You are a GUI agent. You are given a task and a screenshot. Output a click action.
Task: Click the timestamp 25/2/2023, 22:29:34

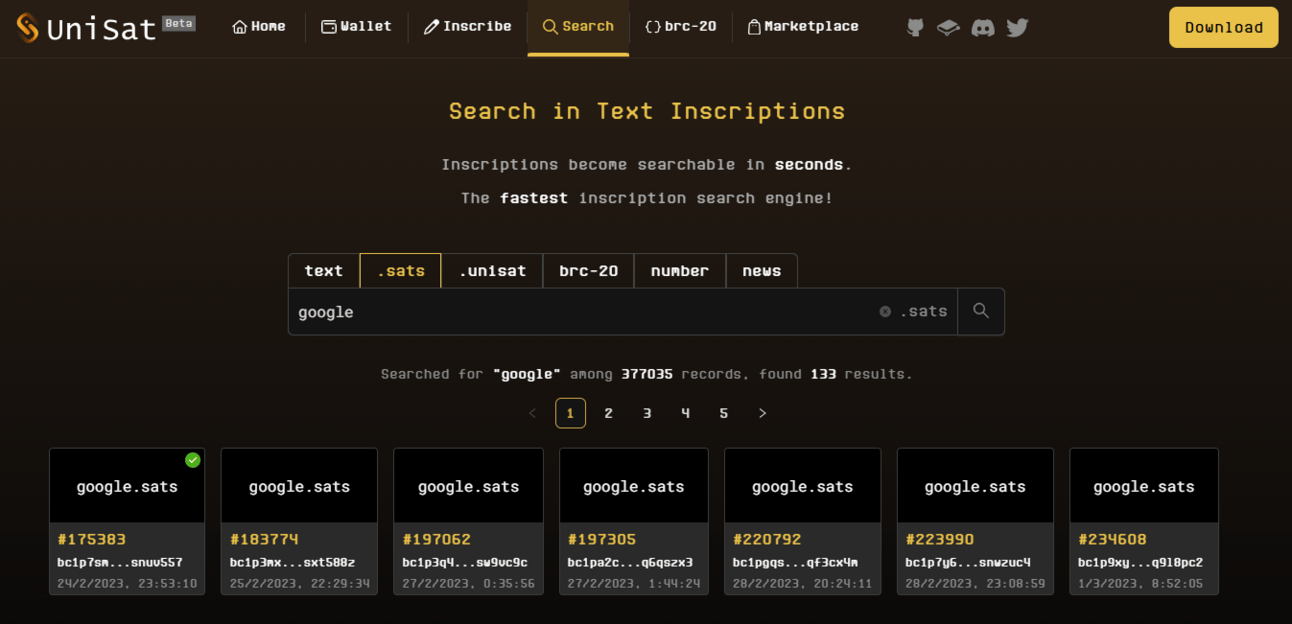299,584
